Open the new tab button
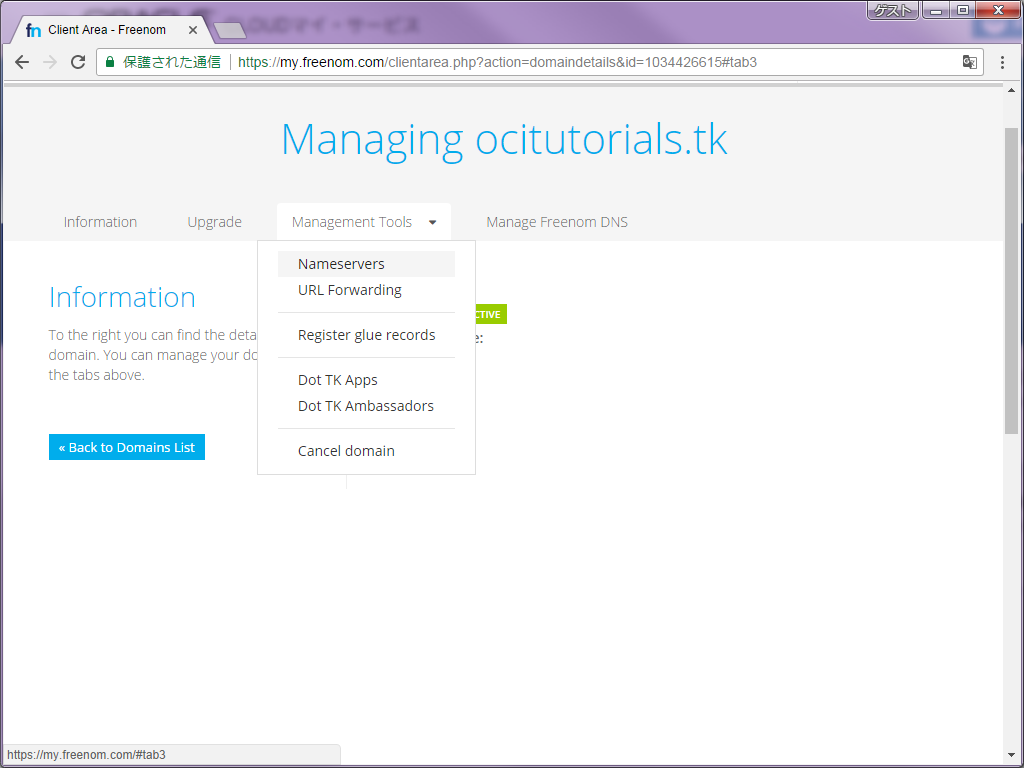The width and height of the screenshot is (1024, 768). tap(230, 30)
